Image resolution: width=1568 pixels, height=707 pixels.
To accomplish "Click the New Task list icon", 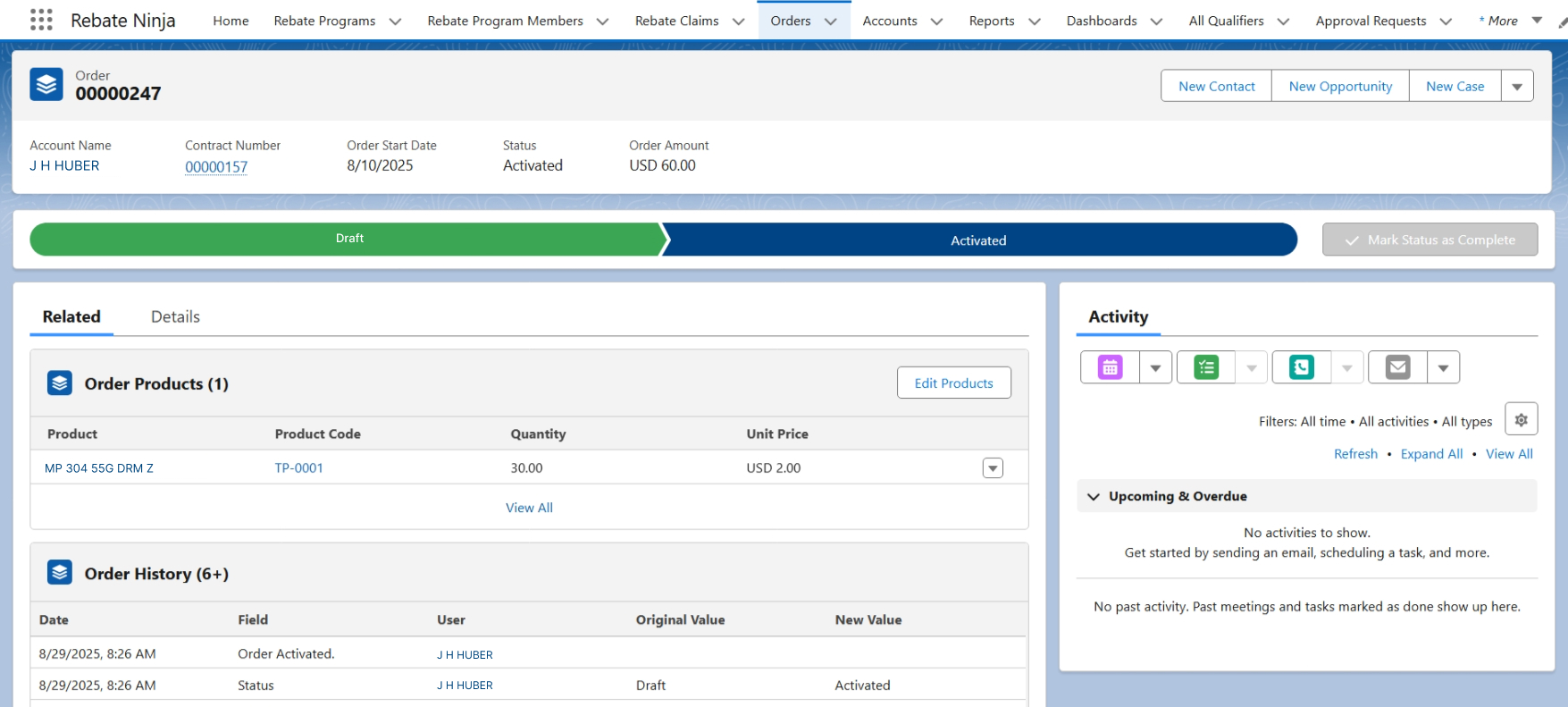I will pyautogui.click(x=1206, y=367).
